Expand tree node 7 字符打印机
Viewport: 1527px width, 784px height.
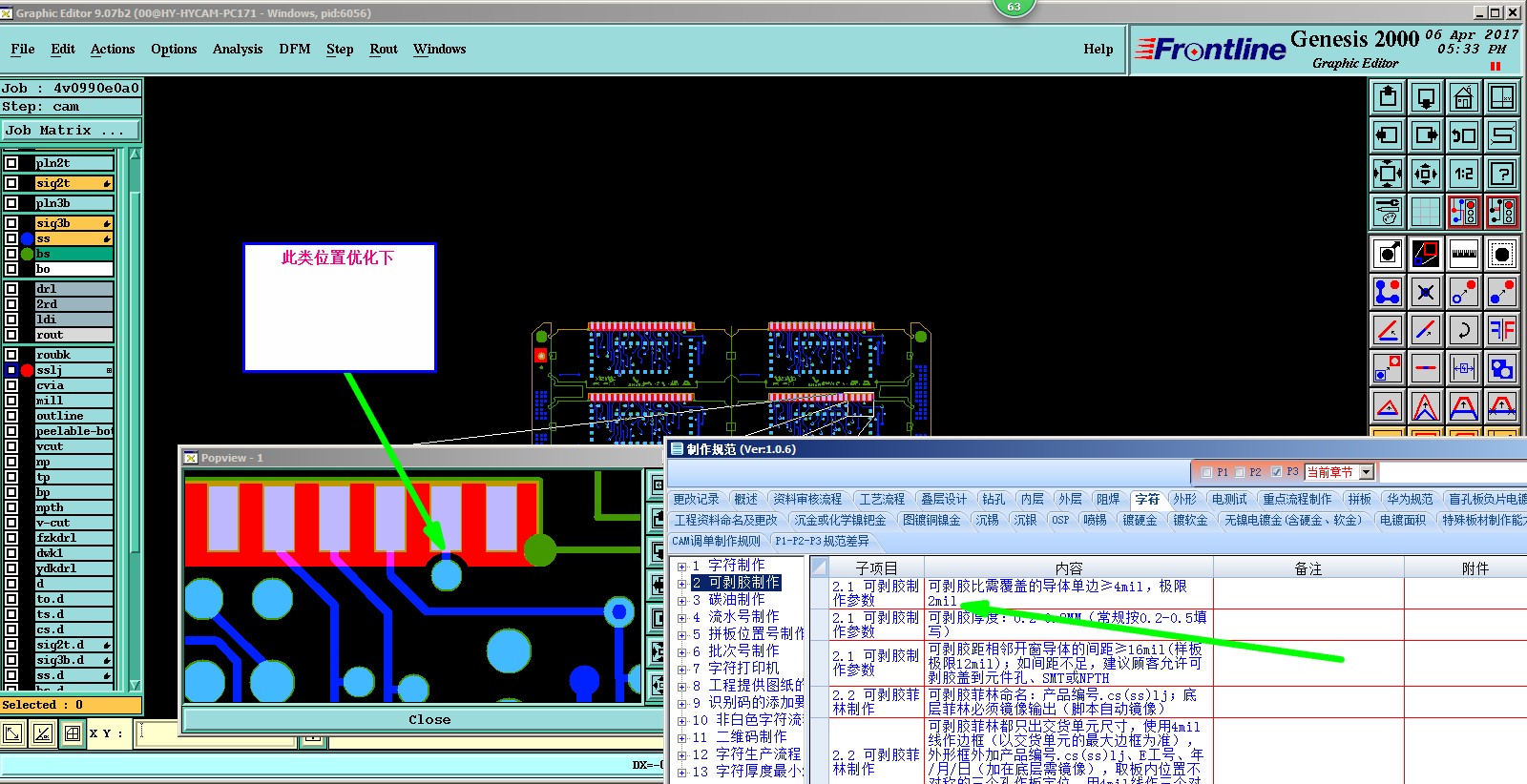681,670
